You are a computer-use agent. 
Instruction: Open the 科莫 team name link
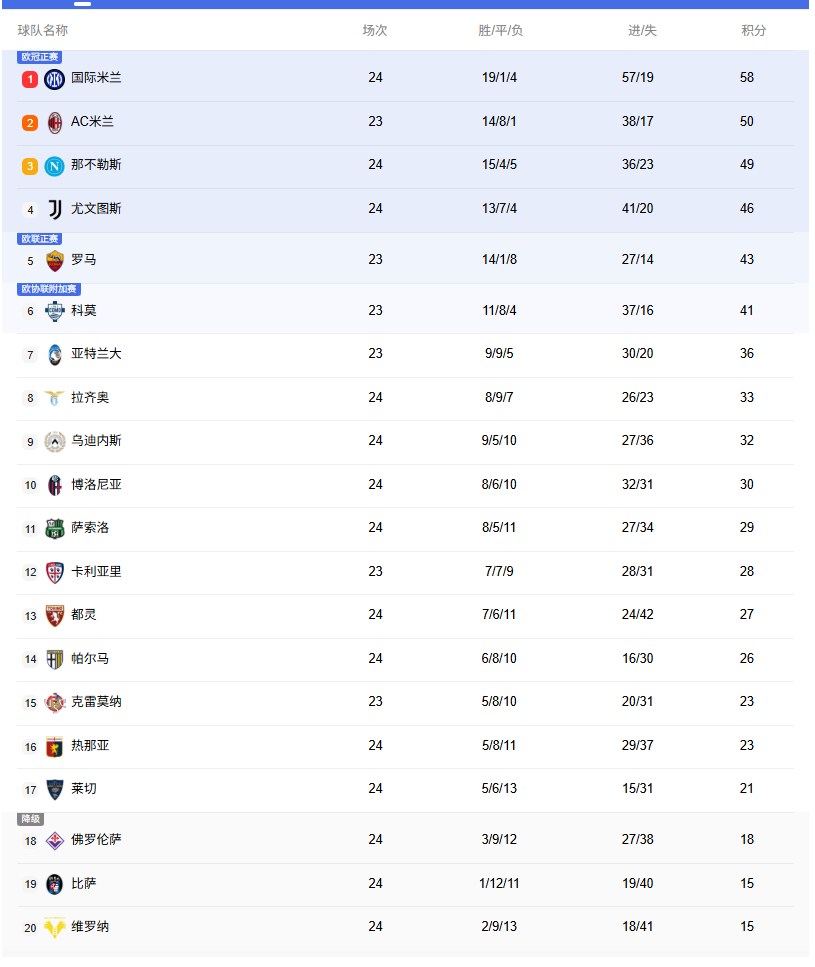pyautogui.click(x=84, y=311)
